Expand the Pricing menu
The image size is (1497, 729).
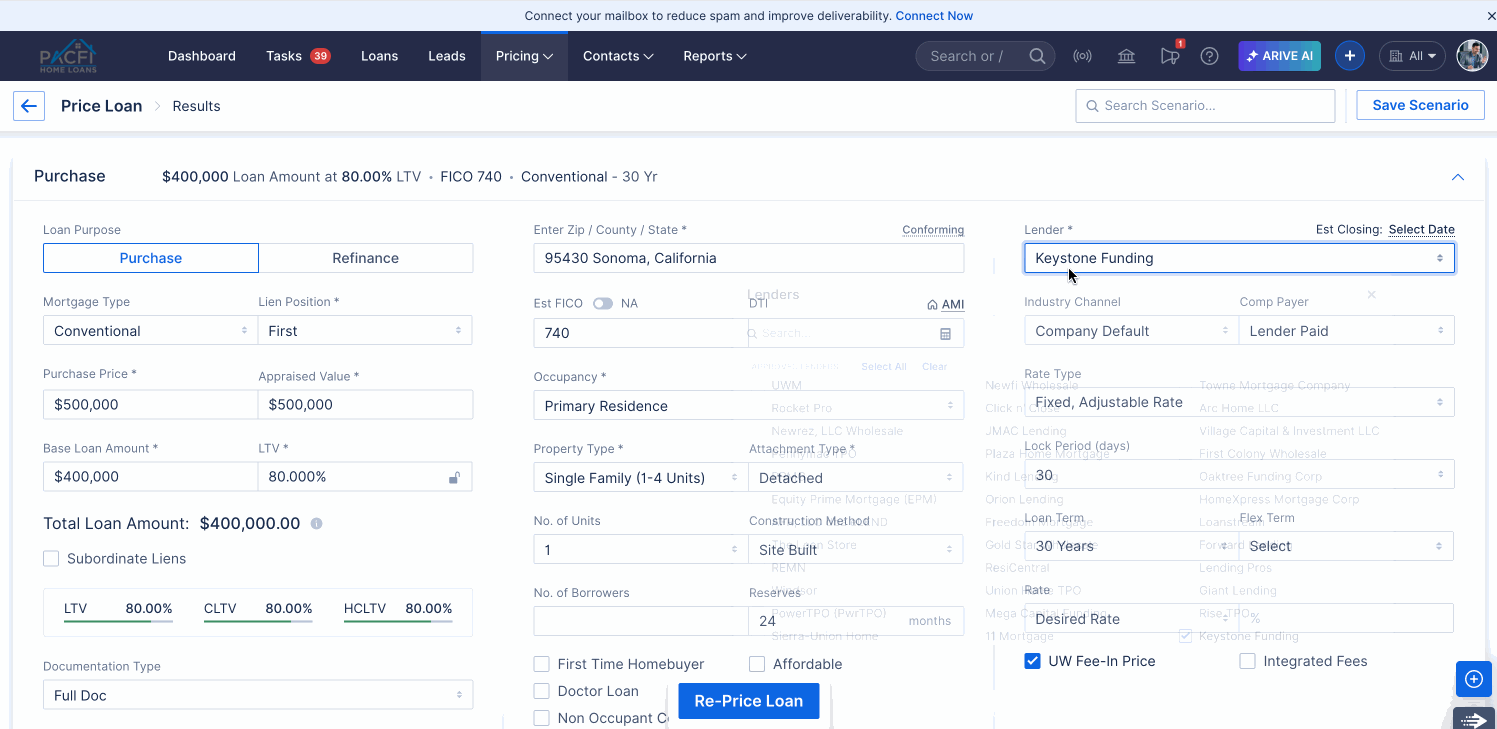pos(524,56)
